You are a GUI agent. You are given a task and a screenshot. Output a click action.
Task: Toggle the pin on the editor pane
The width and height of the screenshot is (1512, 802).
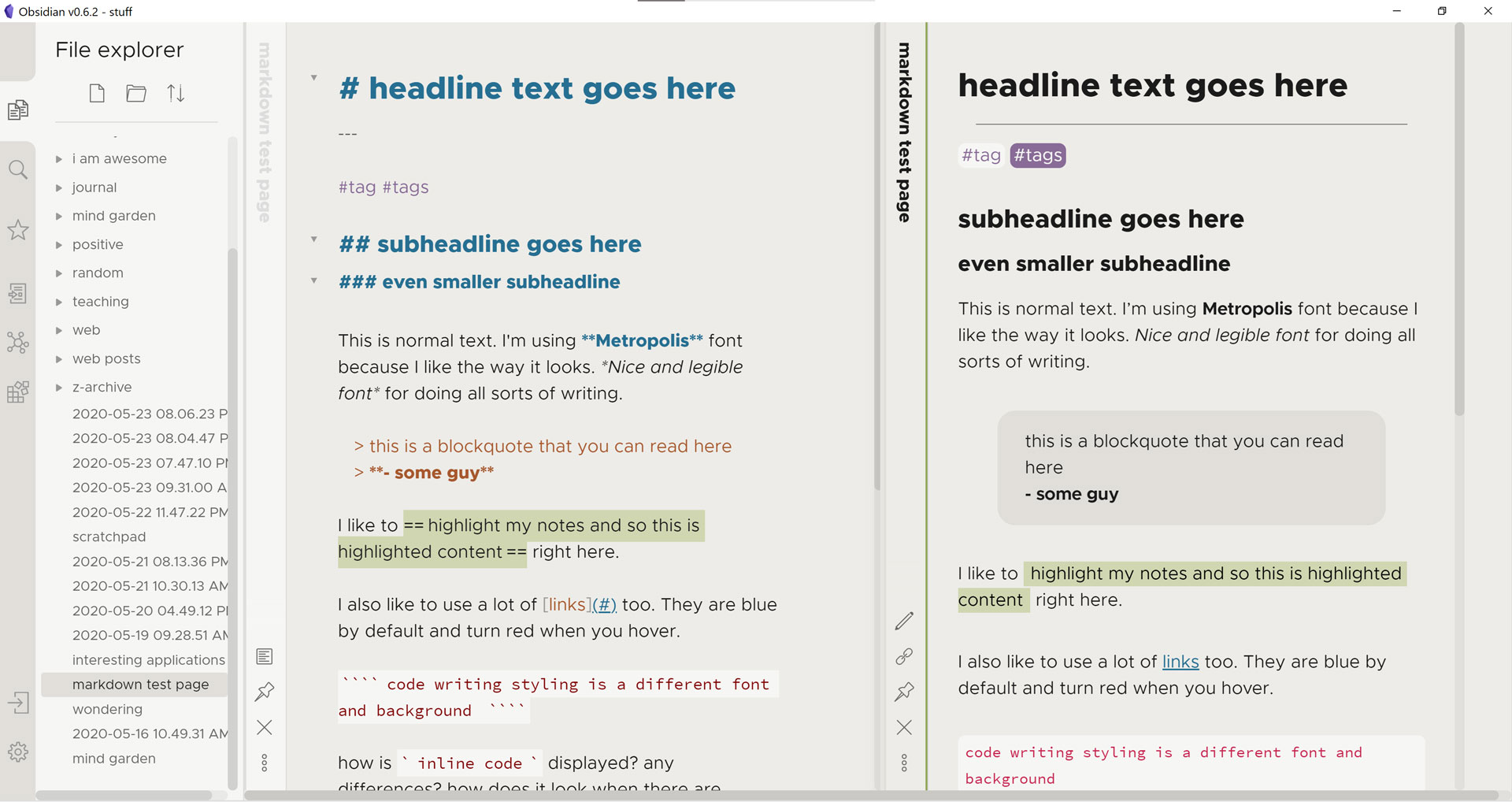[x=265, y=692]
